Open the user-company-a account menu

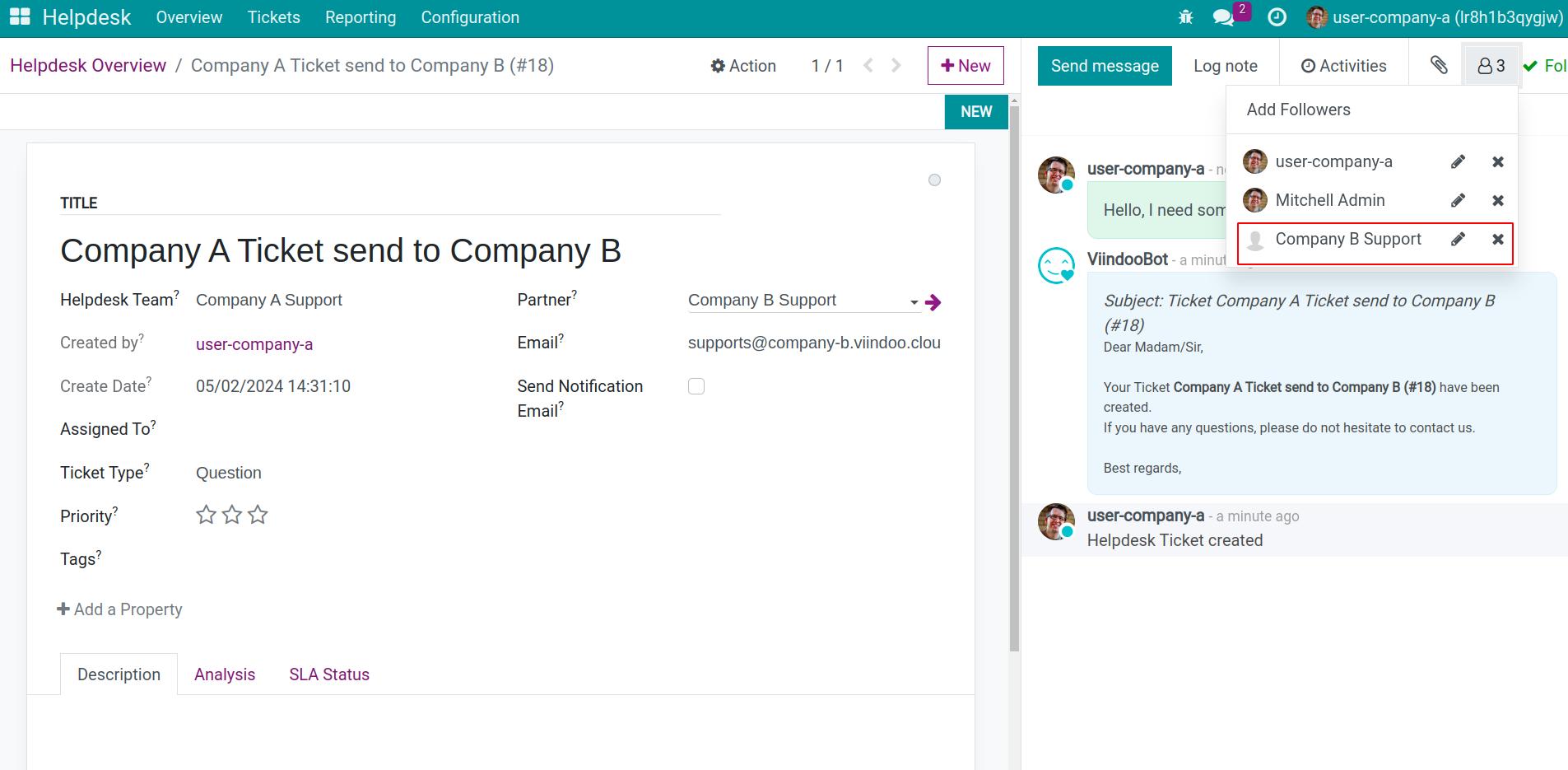click(1435, 17)
